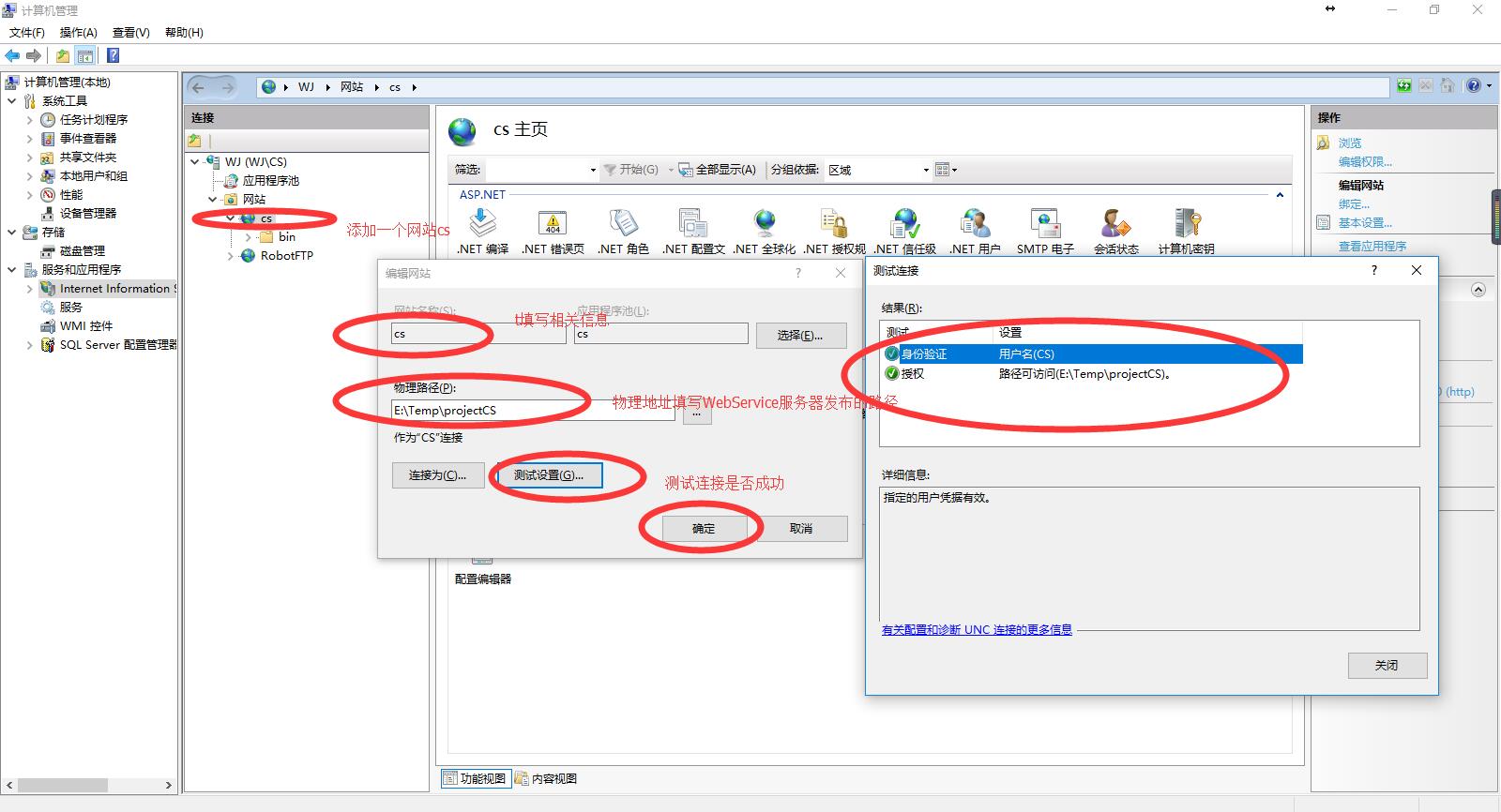Expand the 任务计划程序 tree node
Viewport: 1501px width, 812px height.
click(29, 120)
